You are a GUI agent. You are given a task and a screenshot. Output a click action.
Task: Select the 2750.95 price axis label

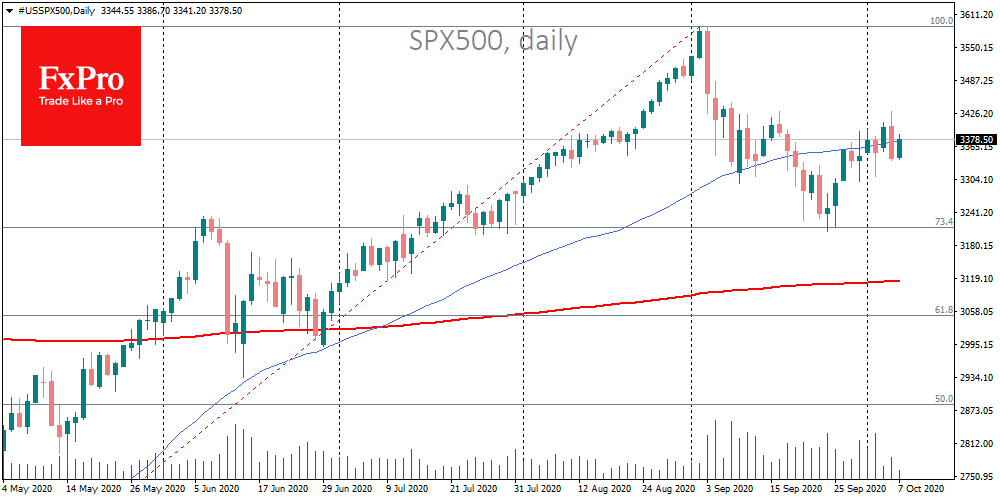click(976, 476)
